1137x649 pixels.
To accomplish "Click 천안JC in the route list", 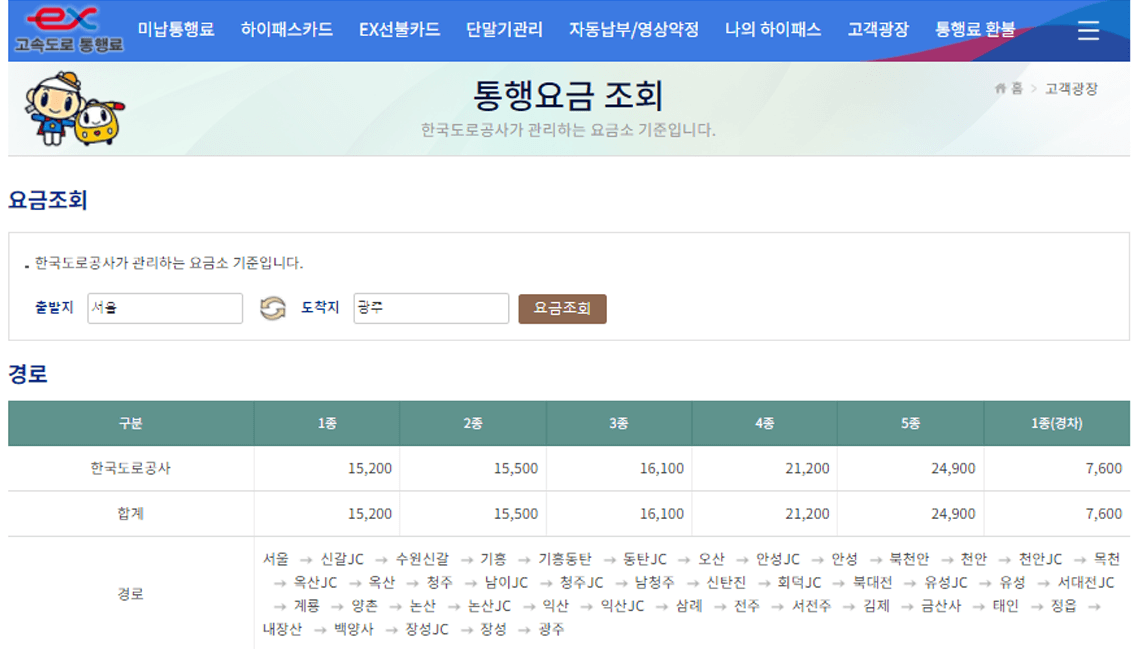I will click(1041, 559).
